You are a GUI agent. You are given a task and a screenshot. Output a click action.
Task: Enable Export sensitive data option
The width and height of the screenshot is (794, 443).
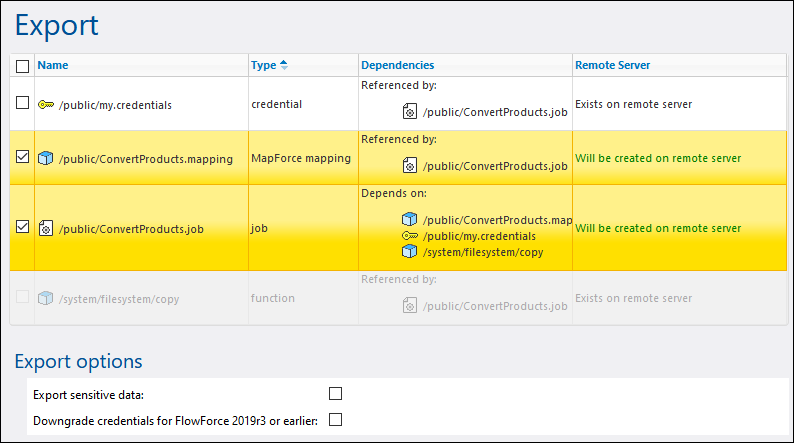pyautogui.click(x=336, y=393)
